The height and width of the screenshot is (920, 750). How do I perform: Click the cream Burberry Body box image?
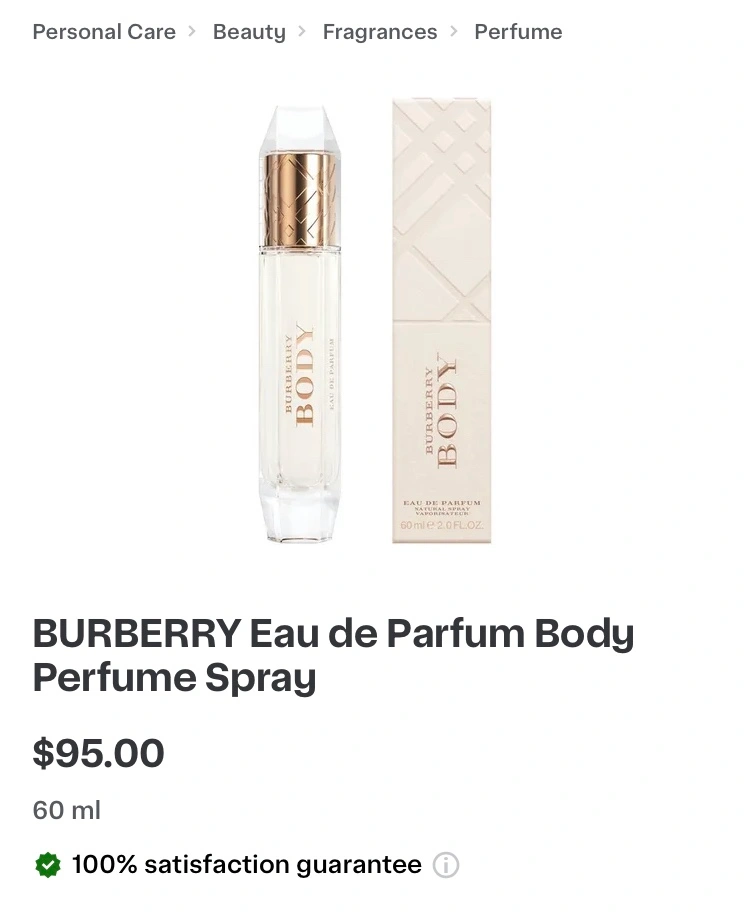point(441,321)
